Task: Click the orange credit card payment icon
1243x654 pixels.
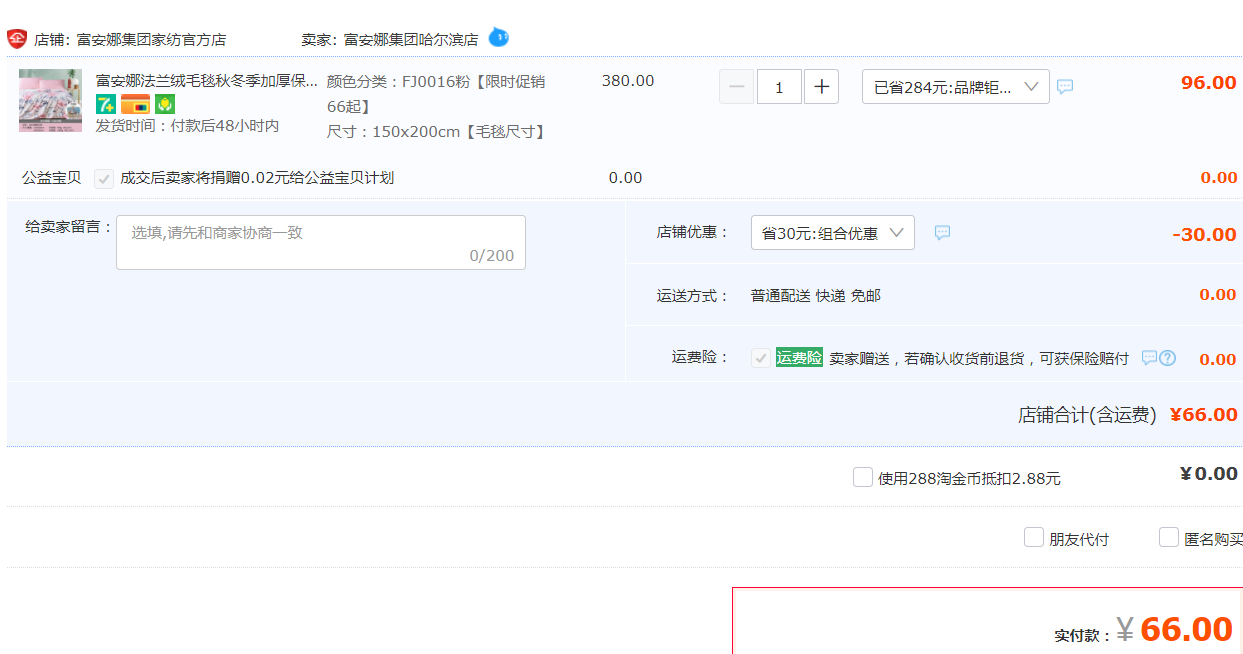Action: tap(135, 103)
